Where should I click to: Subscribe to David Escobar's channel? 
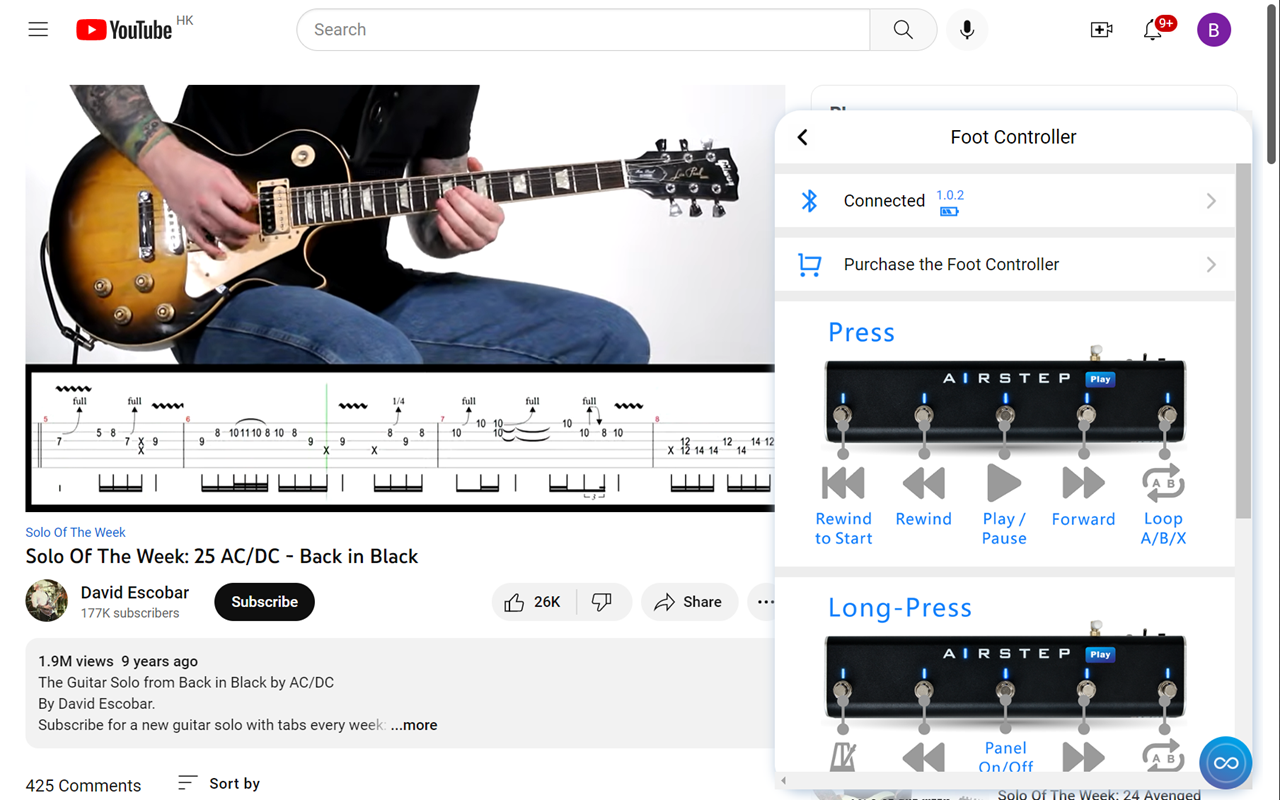(264, 601)
